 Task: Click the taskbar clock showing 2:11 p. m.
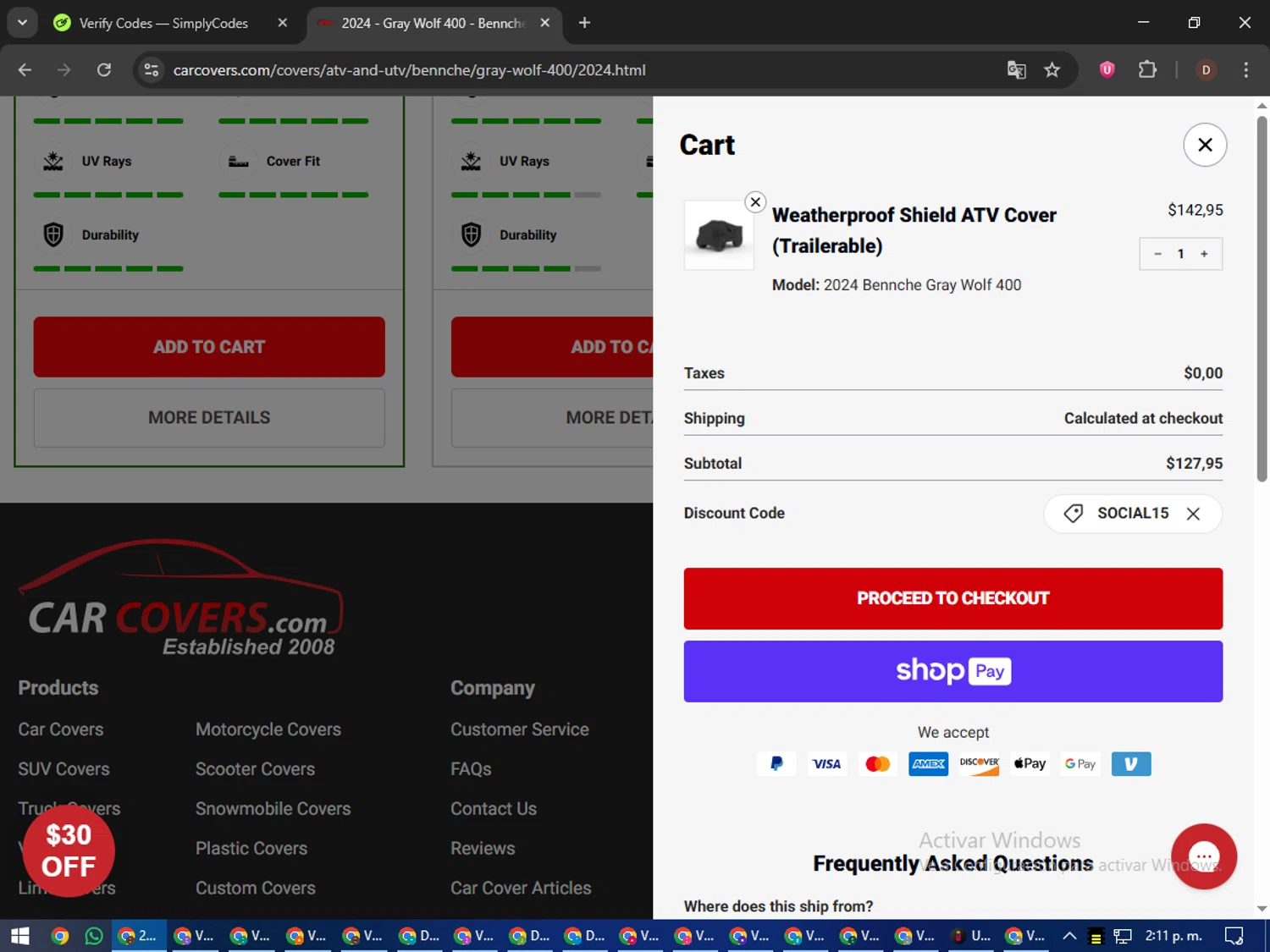click(1173, 936)
